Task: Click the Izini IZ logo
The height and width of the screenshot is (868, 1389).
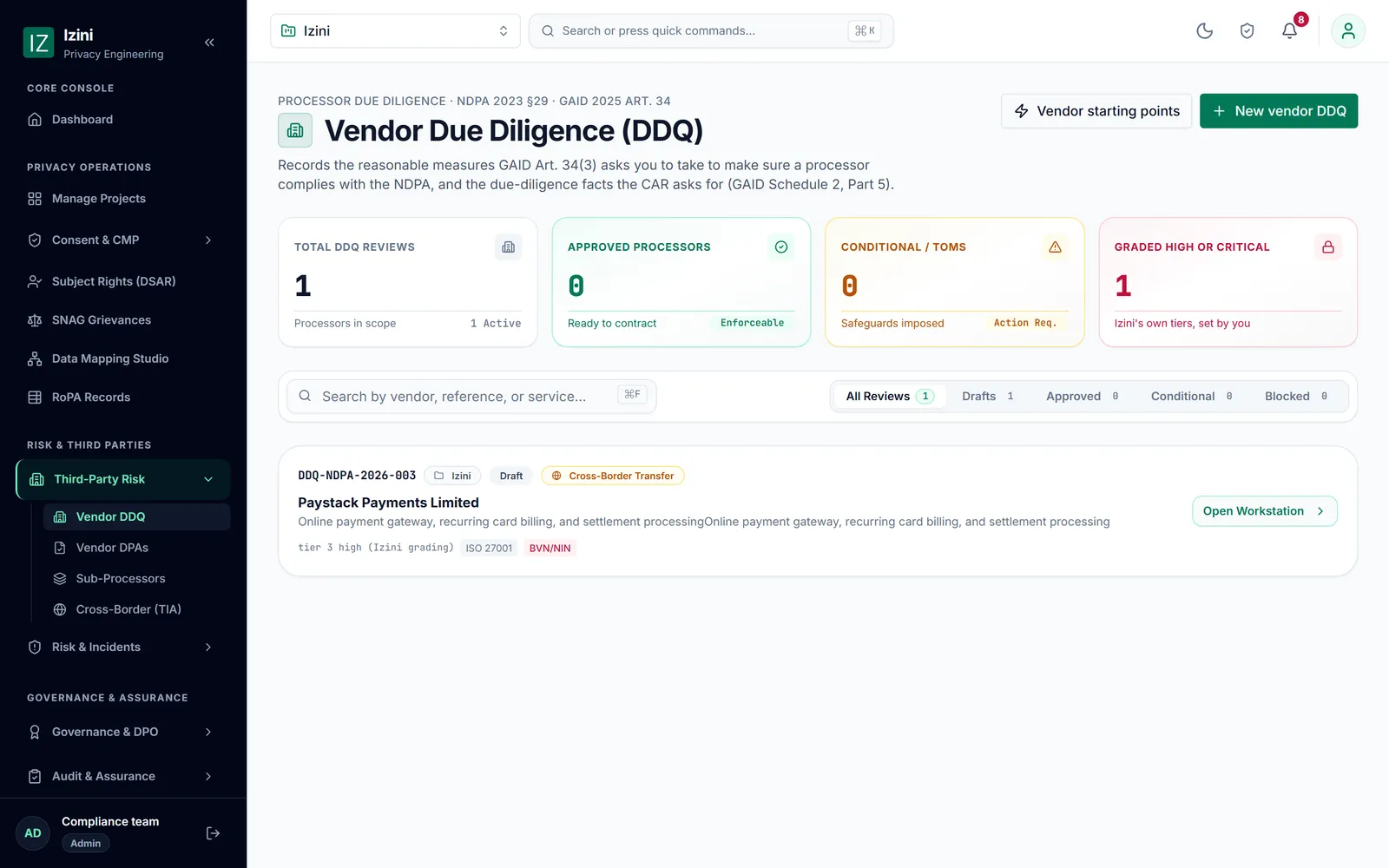Action: click(x=38, y=43)
